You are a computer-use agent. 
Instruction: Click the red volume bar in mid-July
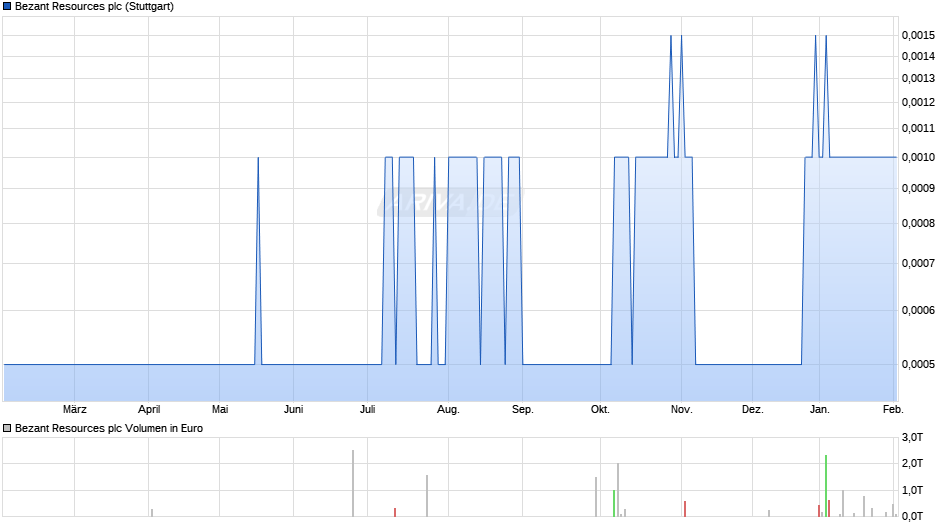395,512
